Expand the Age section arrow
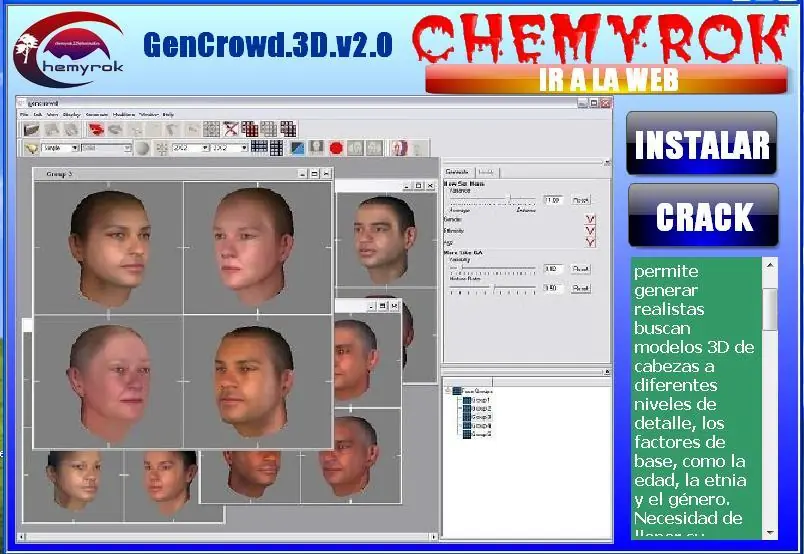 590,242
